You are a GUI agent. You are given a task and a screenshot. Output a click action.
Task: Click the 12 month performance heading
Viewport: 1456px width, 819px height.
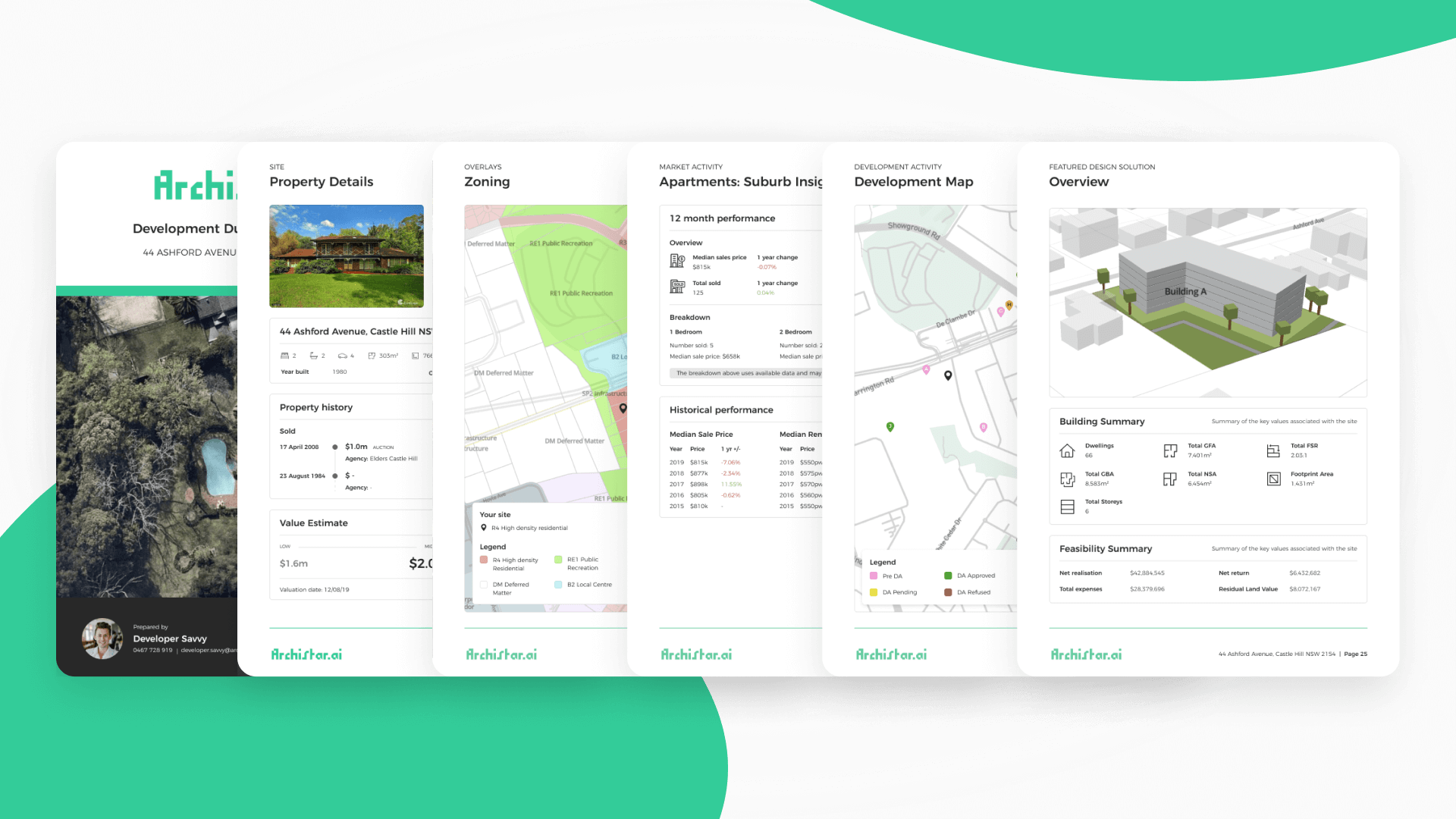tap(722, 218)
